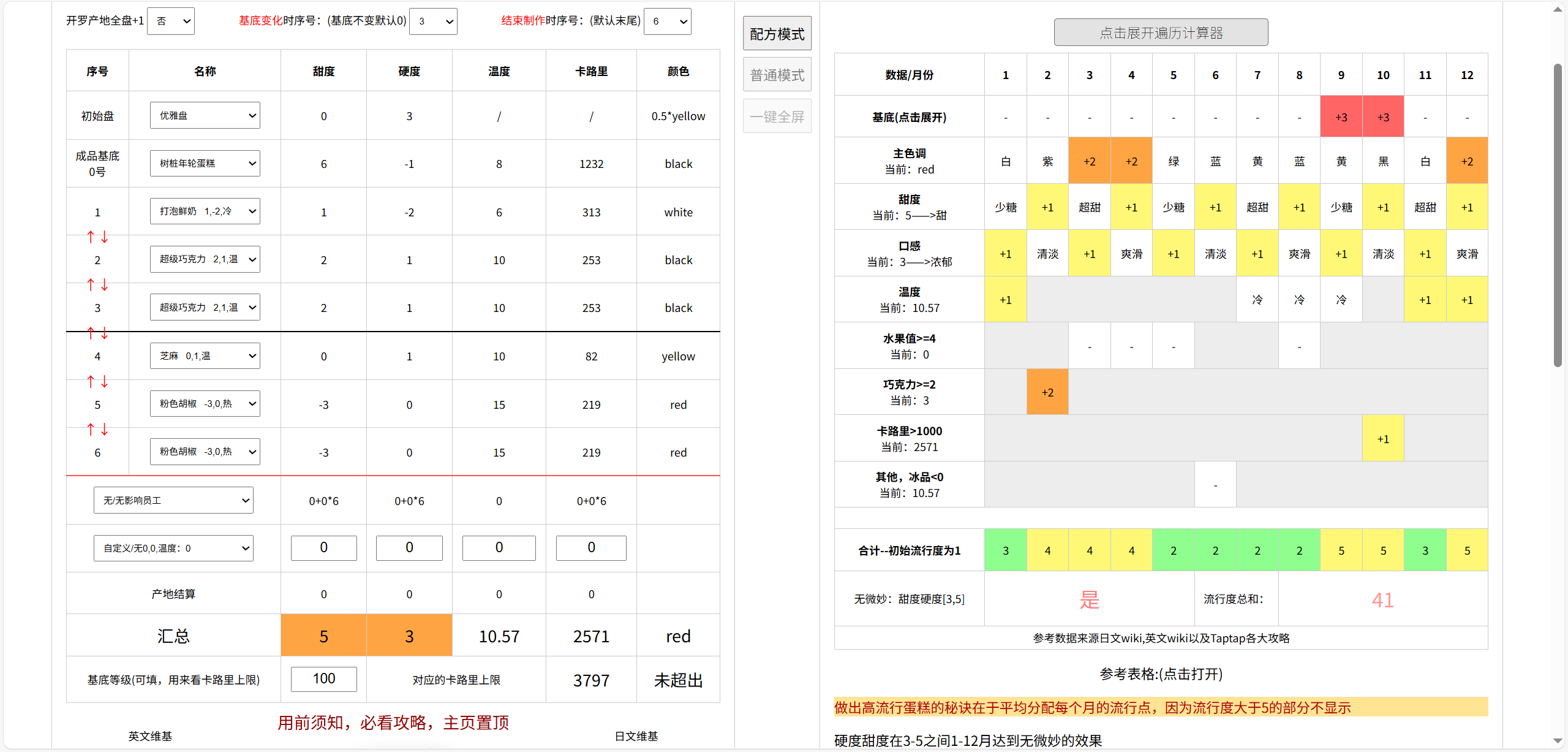Click the 一键全屏 button
Screen dimensions: 1568x752
(777, 116)
